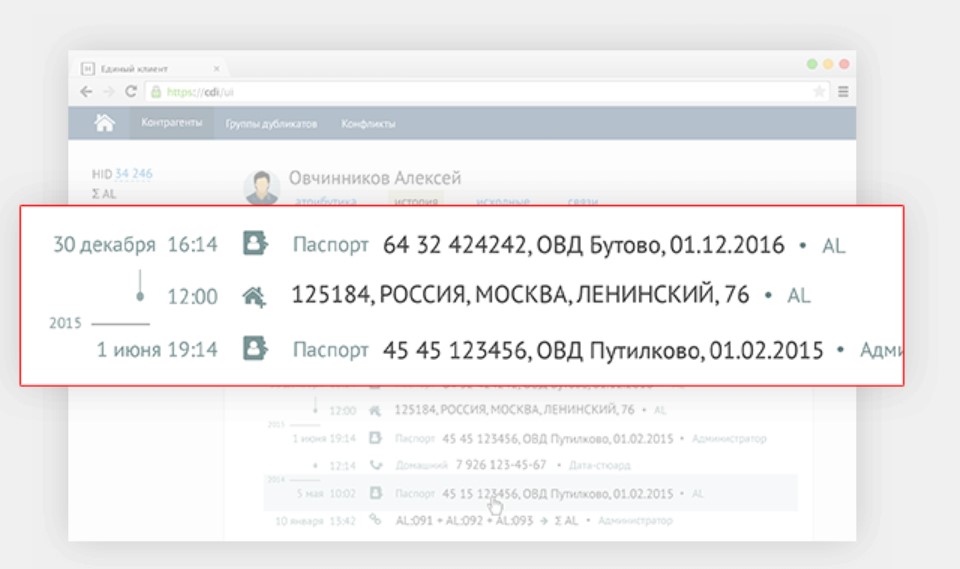Image resolution: width=960 pixels, height=569 pixels.
Task: Click the Овчинников Алексей name heading
Action: pyautogui.click(x=375, y=178)
